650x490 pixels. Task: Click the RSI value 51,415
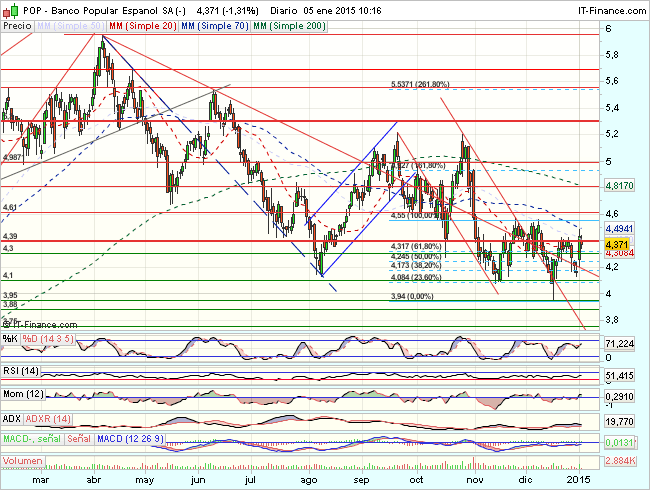619,376
